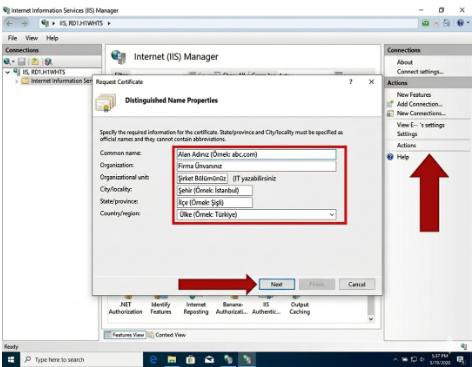Screen dimensions: 472x367
Task: Switch to Features View tab
Action: (125, 335)
